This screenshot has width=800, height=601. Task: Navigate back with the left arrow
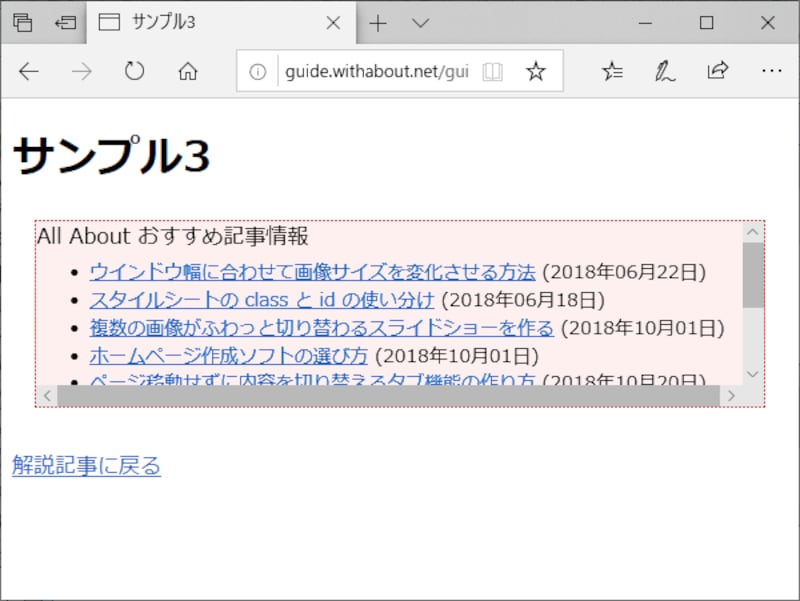[28, 71]
